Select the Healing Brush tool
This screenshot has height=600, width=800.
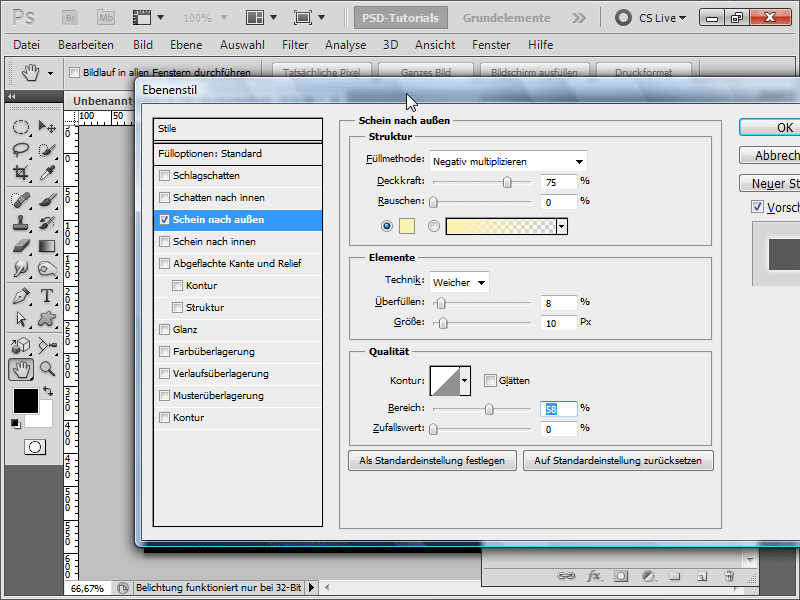[x=20, y=199]
